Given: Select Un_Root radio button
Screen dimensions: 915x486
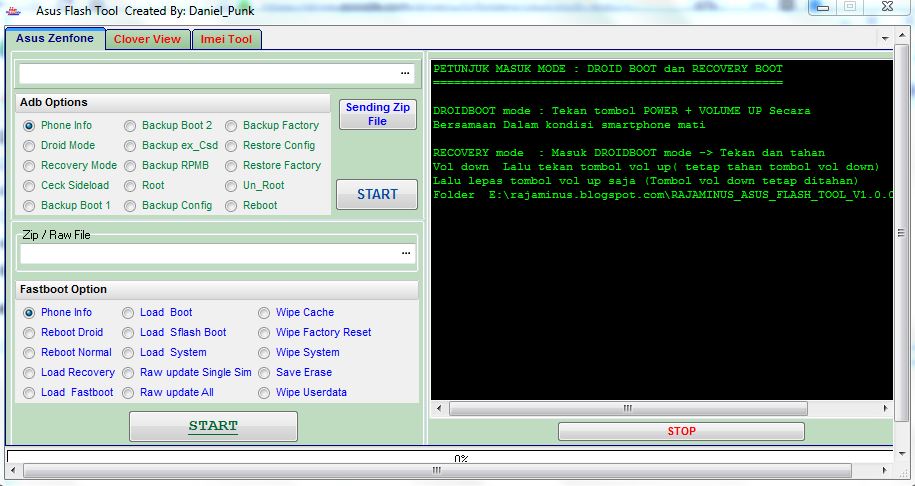Looking at the screenshot, I should [x=231, y=186].
